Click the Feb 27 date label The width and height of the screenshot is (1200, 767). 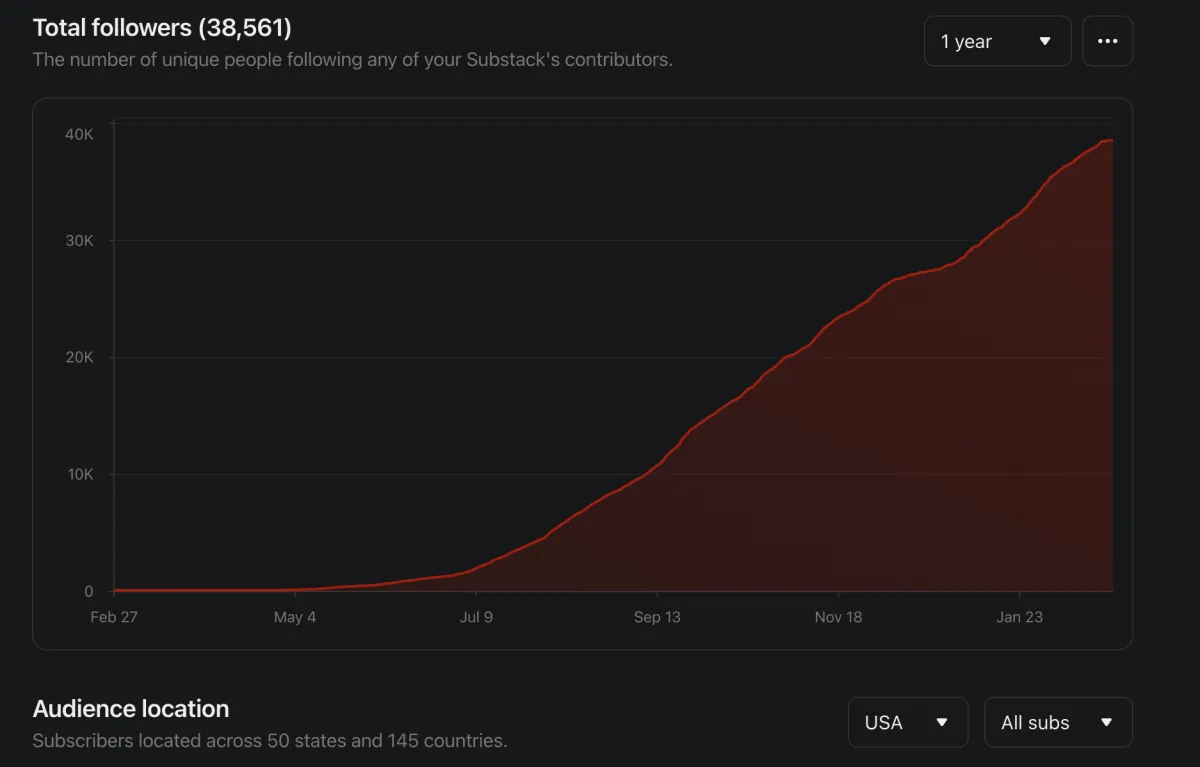point(114,617)
